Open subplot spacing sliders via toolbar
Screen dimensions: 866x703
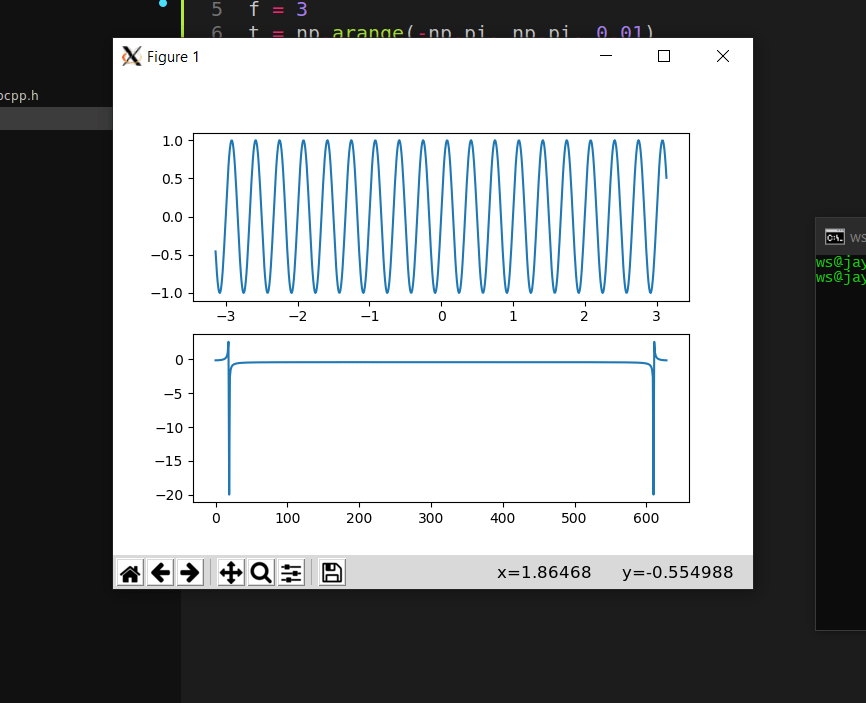(x=291, y=572)
